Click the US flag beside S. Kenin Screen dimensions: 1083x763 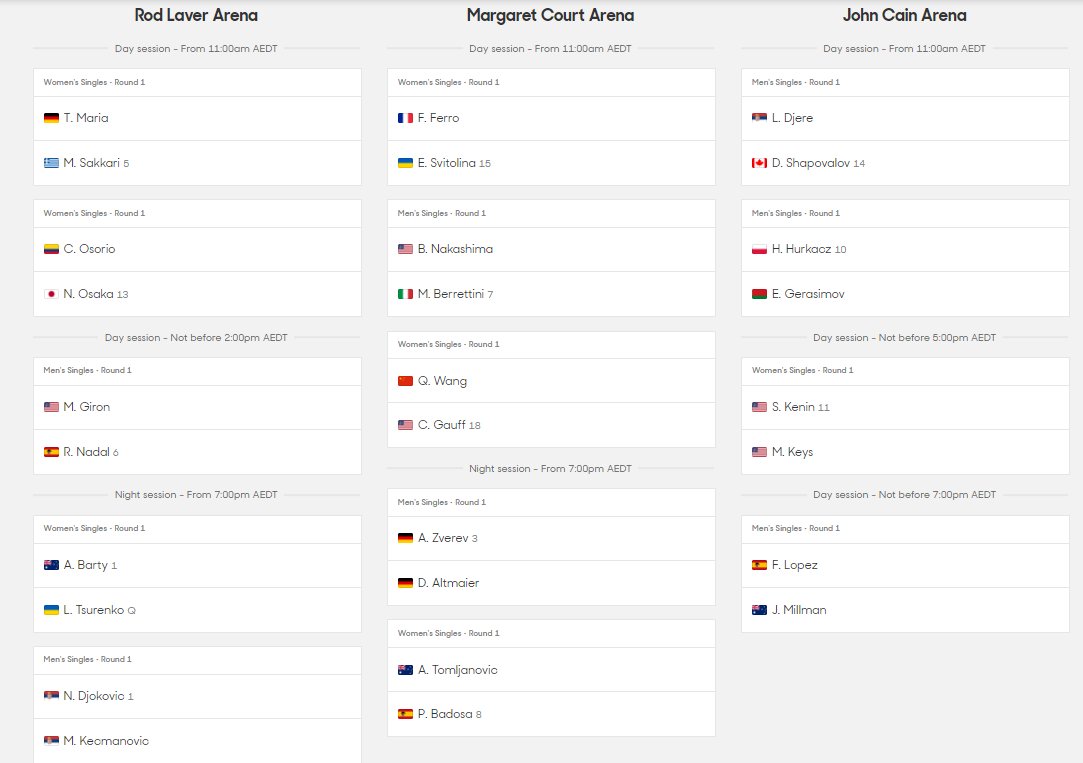click(x=759, y=407)
